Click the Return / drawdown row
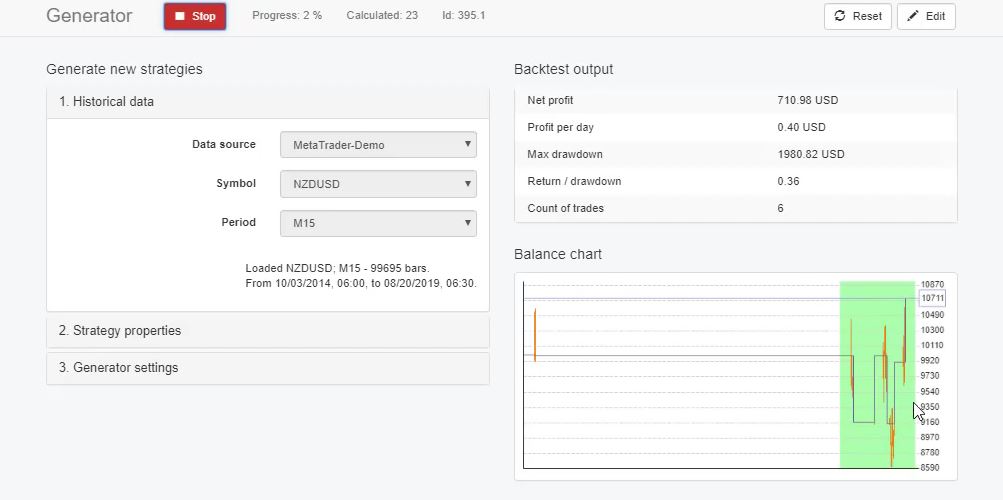Image resolution: width=1003 pixels, height=500 pixels. (735, 182)
